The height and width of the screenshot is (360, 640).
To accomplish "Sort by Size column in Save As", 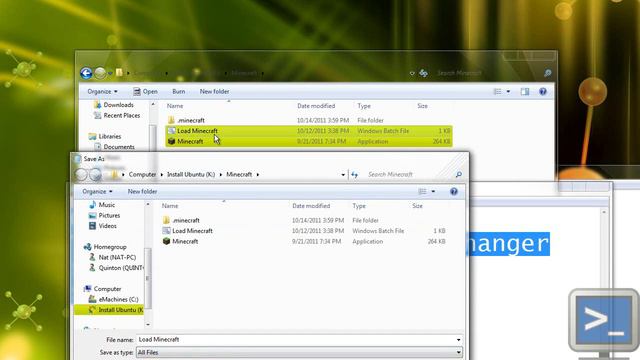I will (417, 206).
